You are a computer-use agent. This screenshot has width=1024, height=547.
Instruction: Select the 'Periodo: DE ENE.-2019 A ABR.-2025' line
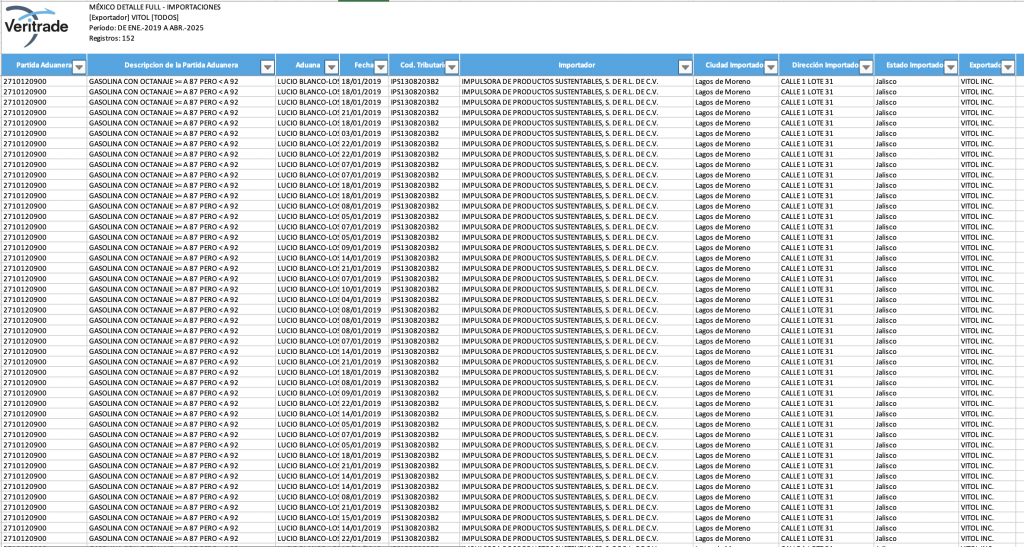point(147,28)
